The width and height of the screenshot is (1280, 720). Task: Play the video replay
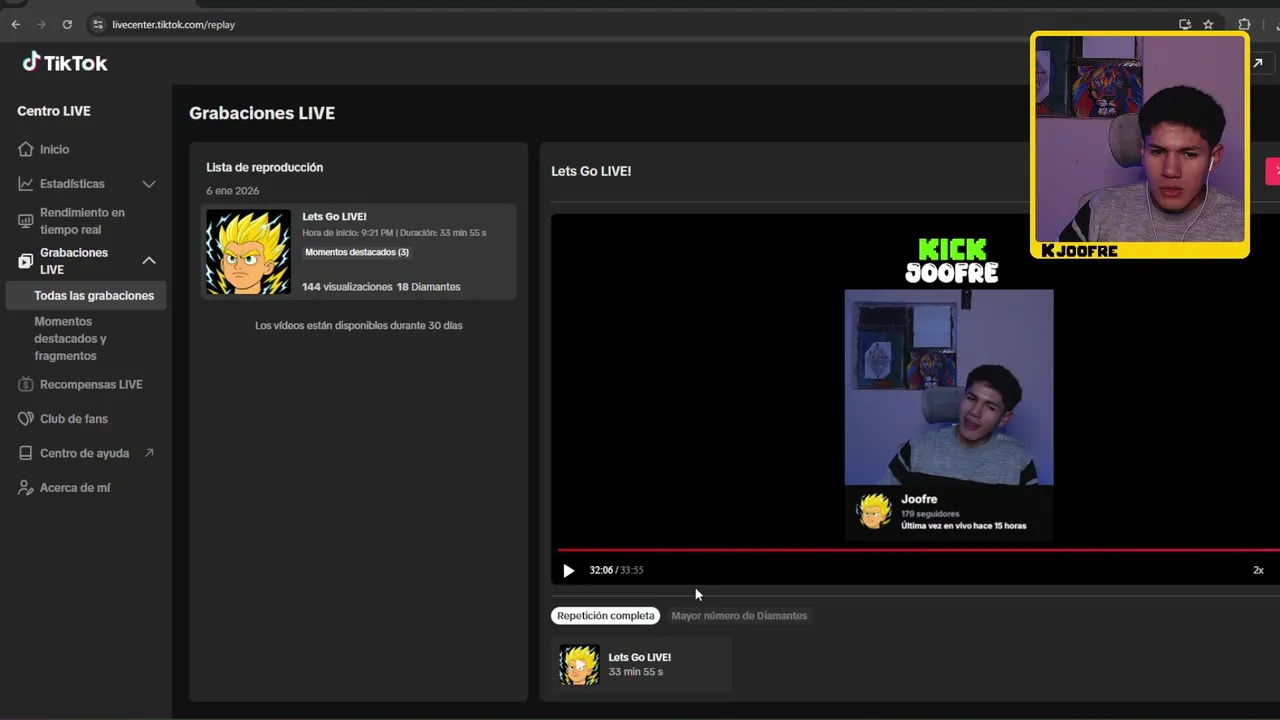[568, 570]
